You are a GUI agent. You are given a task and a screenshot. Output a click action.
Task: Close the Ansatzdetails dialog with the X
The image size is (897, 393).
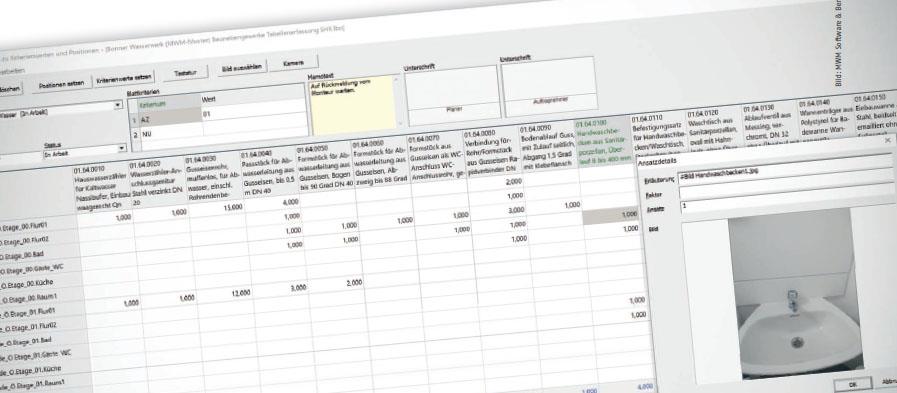tap(887, 140)
